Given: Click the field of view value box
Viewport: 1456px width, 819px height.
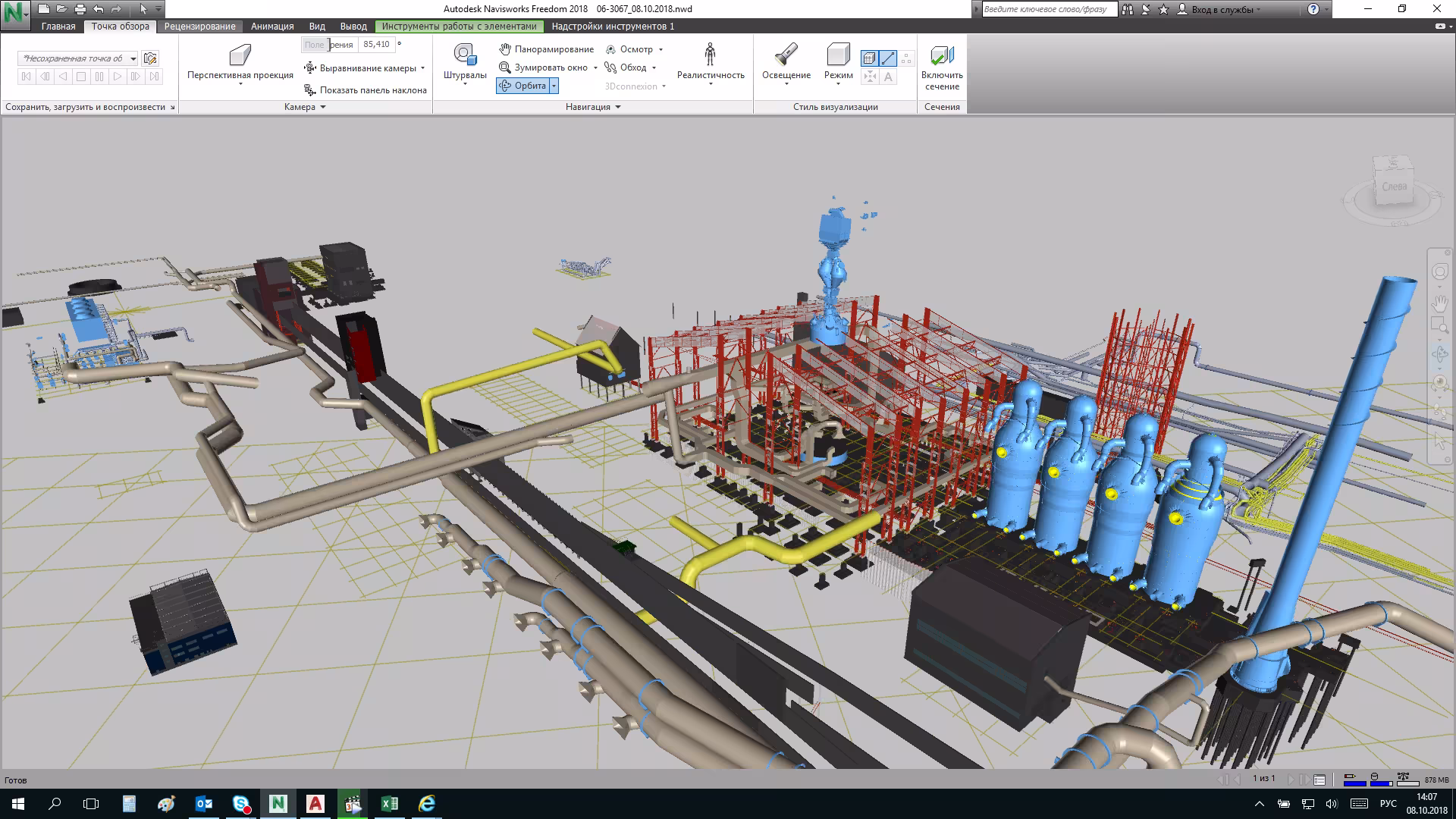Looking at the screenshot, I should pos(376,45).
